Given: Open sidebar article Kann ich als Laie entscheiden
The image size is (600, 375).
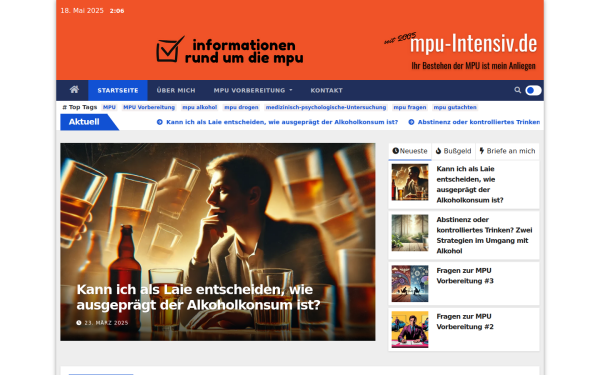Looking at the screenshot, I should click(470, 184).
